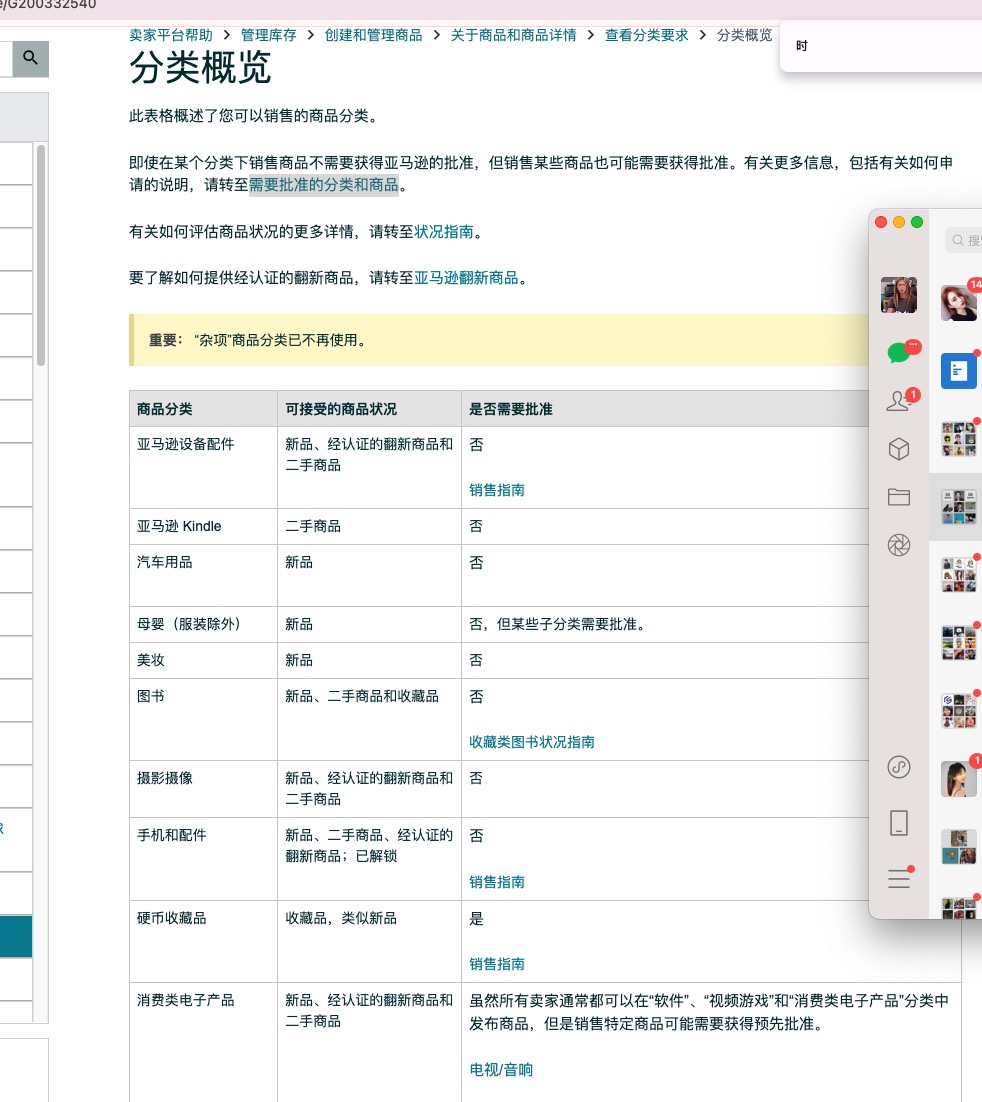This screenshot has width=982, height=1102.
Task: Navigate to 创建和管理商品 breadcrumb
Action: tap(373, 35)
